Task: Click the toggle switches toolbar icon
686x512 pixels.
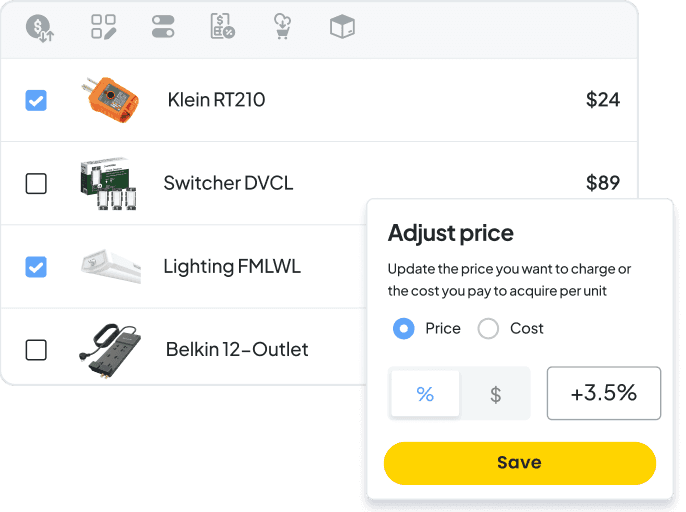Action: tap(163, 27)
